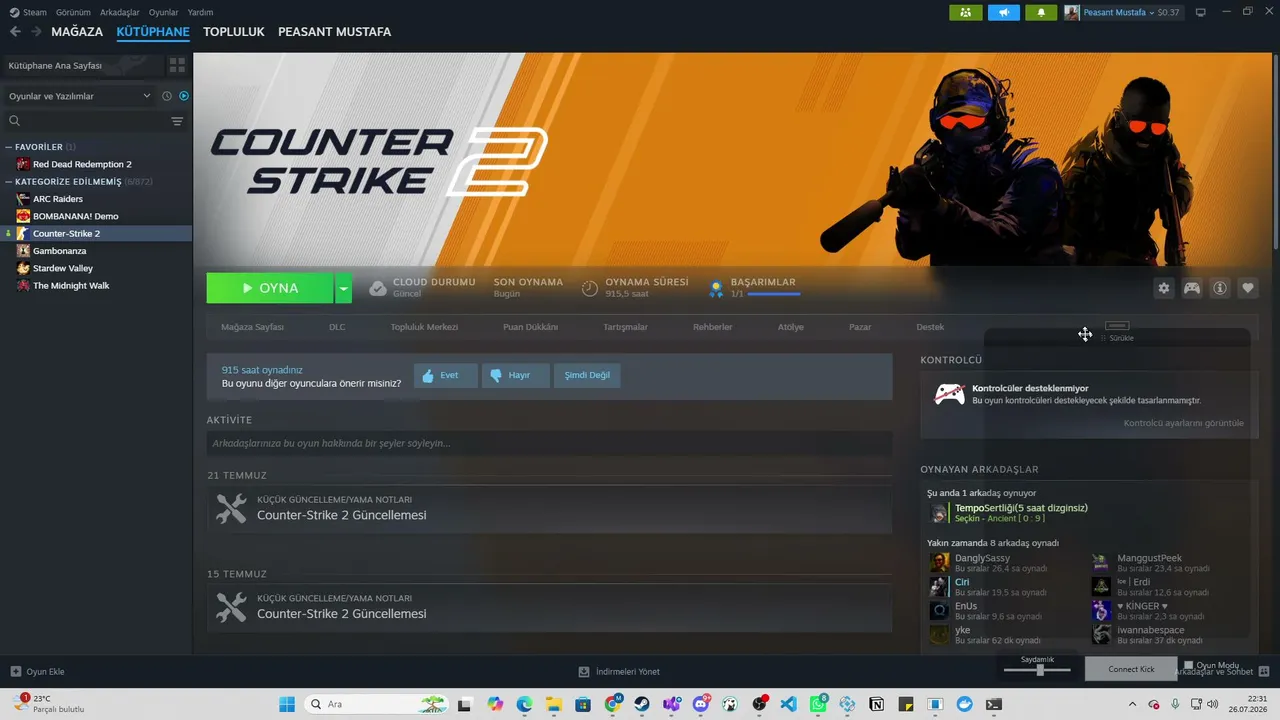
Task: Open Visual Studio Code from taskbar
Action: coord(788,704)
